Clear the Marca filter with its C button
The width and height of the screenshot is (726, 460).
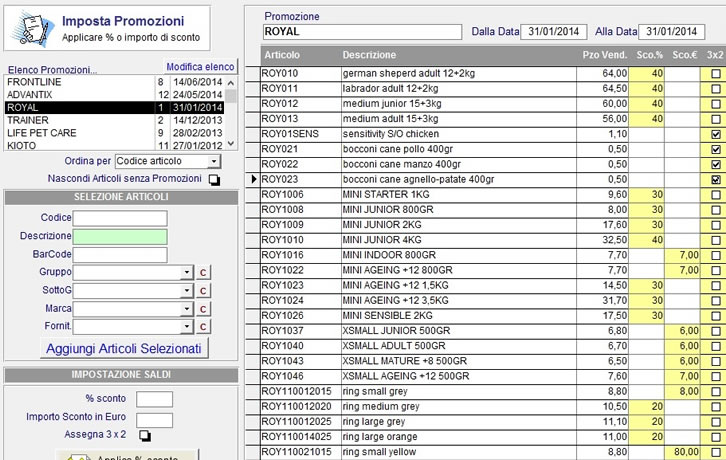tap(202, 309)
